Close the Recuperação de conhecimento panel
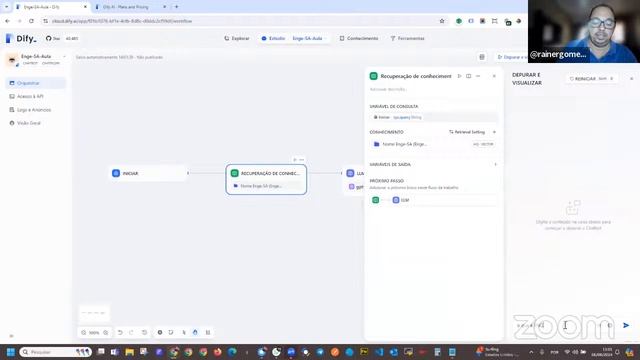Viewport: 640px width, 360px height. click(x=494, y=76)
